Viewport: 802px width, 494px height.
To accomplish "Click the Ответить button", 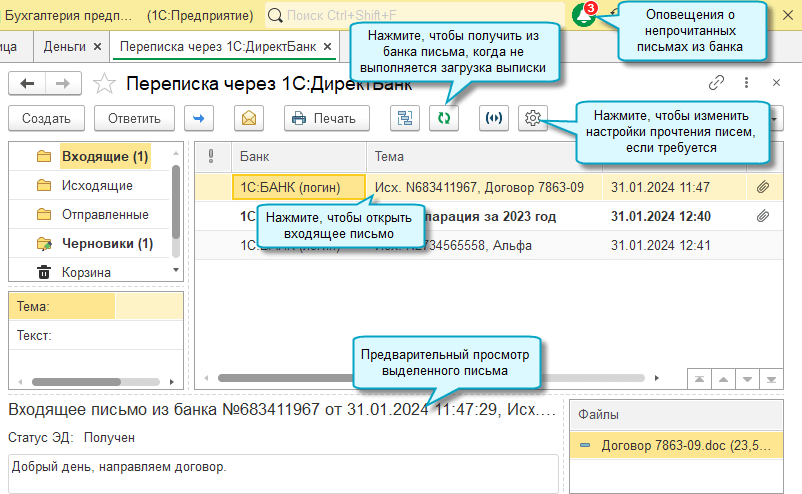I will click(x=134, y=118).
